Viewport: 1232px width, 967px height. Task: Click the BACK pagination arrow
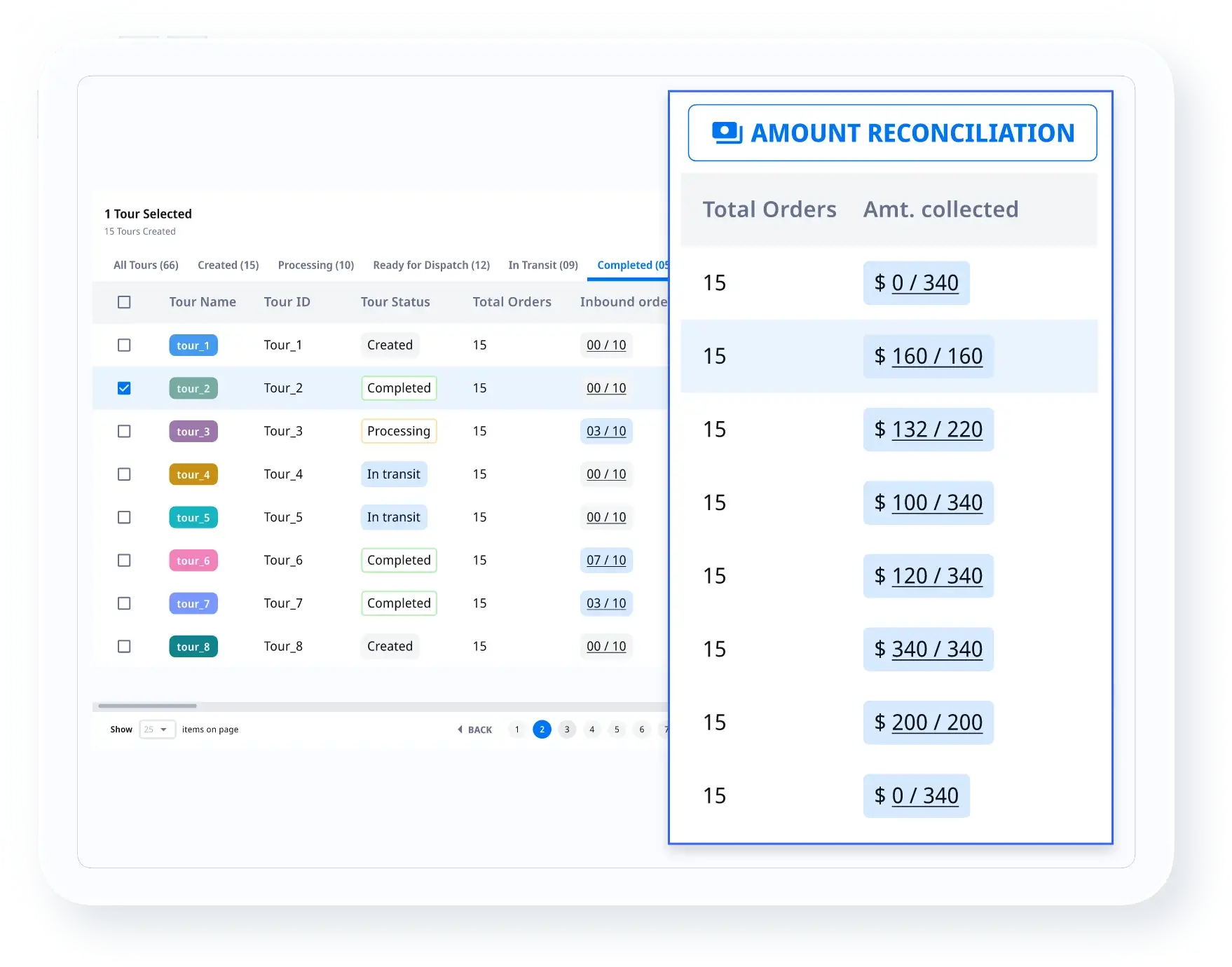coord(474,729)
